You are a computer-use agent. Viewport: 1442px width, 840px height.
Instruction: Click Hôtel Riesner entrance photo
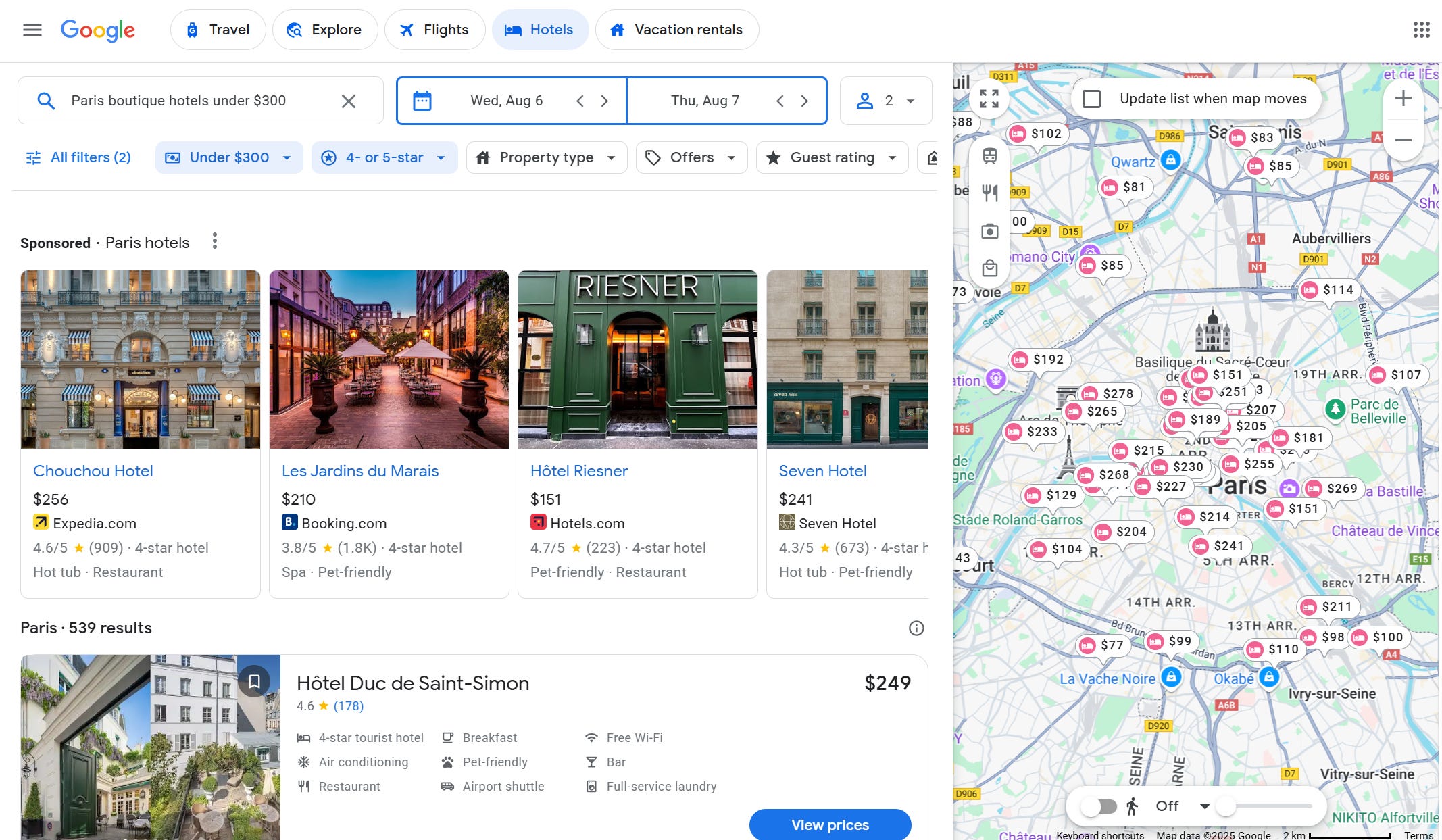point(638,360)
